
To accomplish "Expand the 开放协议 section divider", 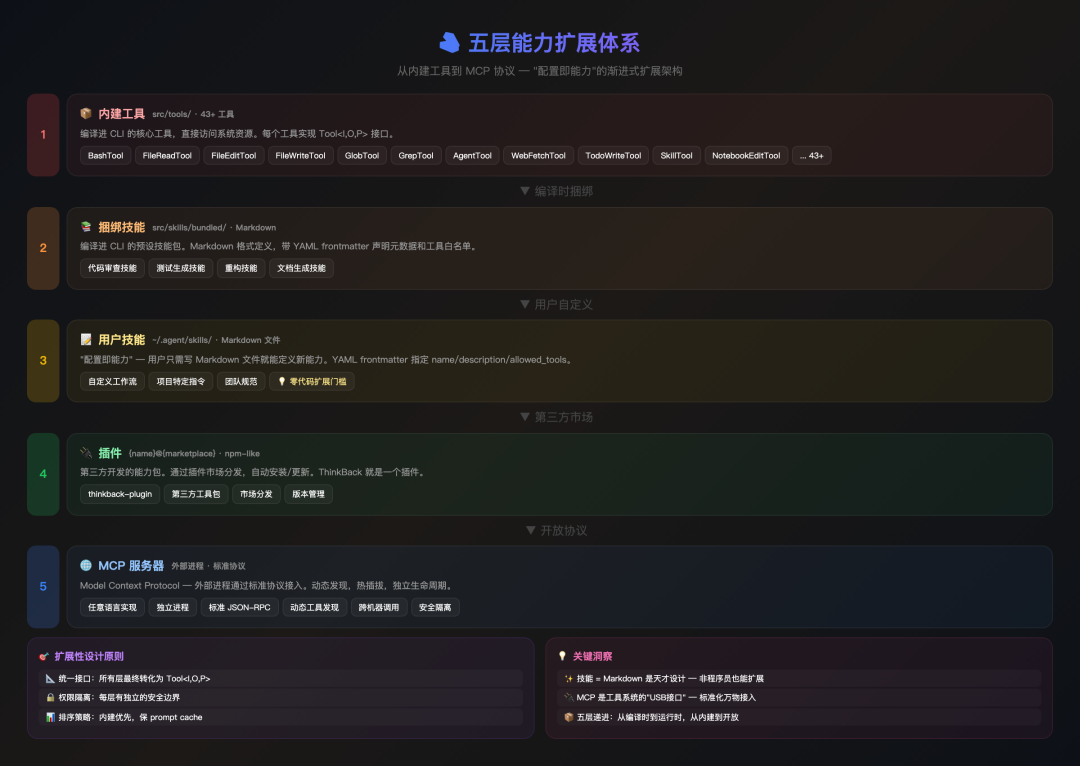I will (x=555, y=530).
